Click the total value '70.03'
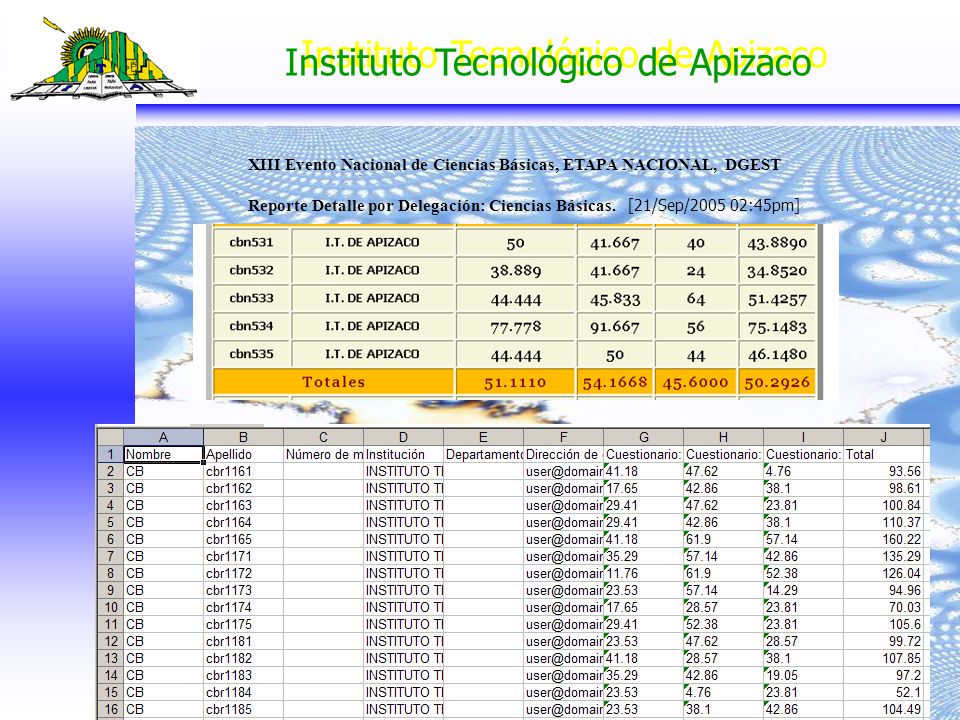This screenshot has width=960, height=720. pyautogui.click(x=883, y=607)
